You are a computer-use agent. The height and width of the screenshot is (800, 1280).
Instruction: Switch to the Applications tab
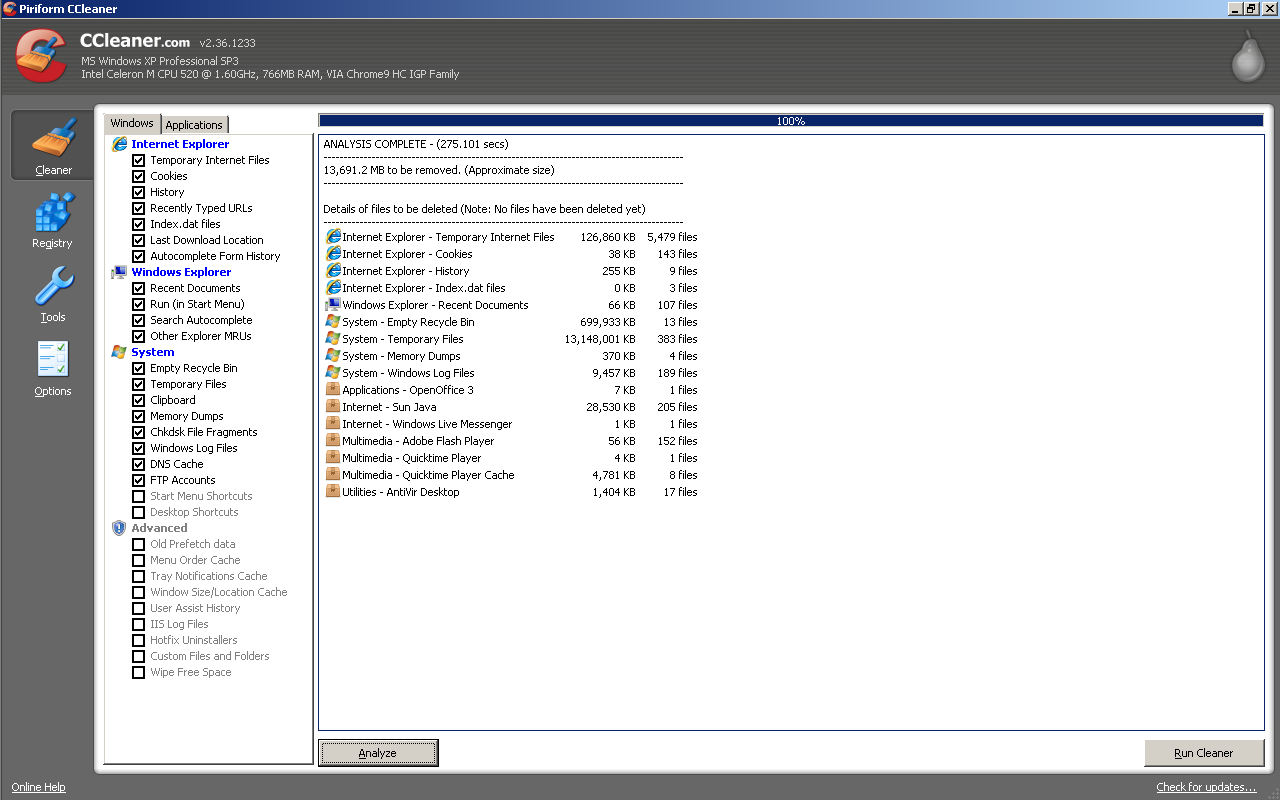(194, 125)
